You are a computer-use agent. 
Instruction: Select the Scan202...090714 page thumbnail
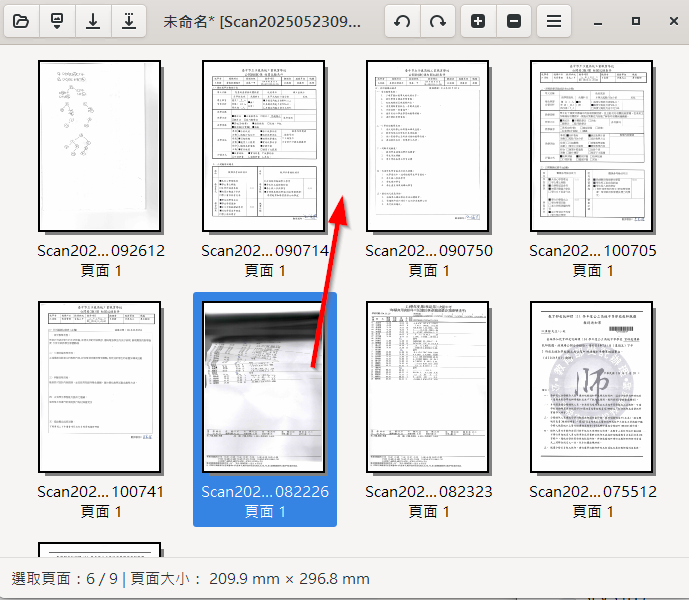[x=264, y=146]
